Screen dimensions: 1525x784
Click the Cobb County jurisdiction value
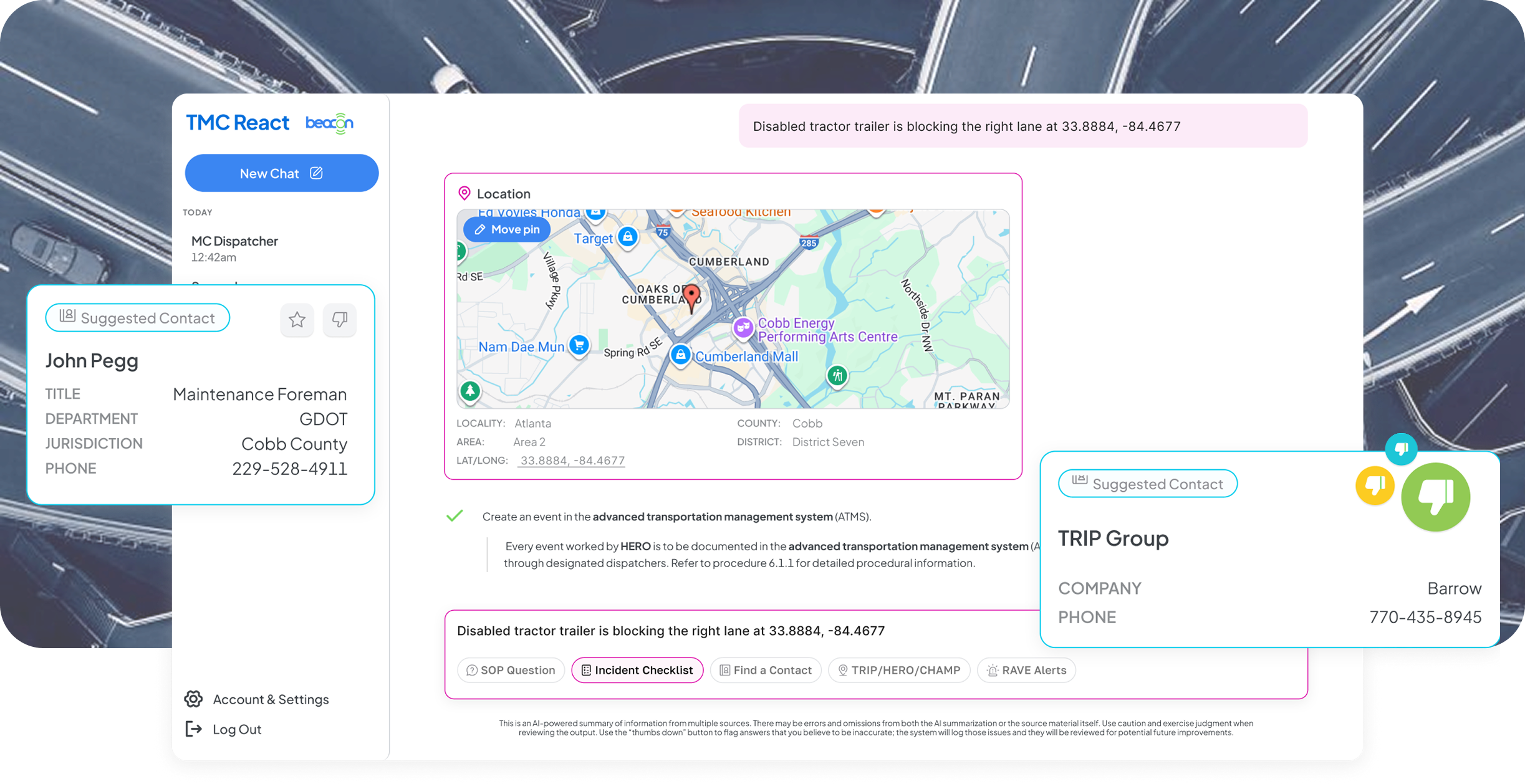coord(294,444)
